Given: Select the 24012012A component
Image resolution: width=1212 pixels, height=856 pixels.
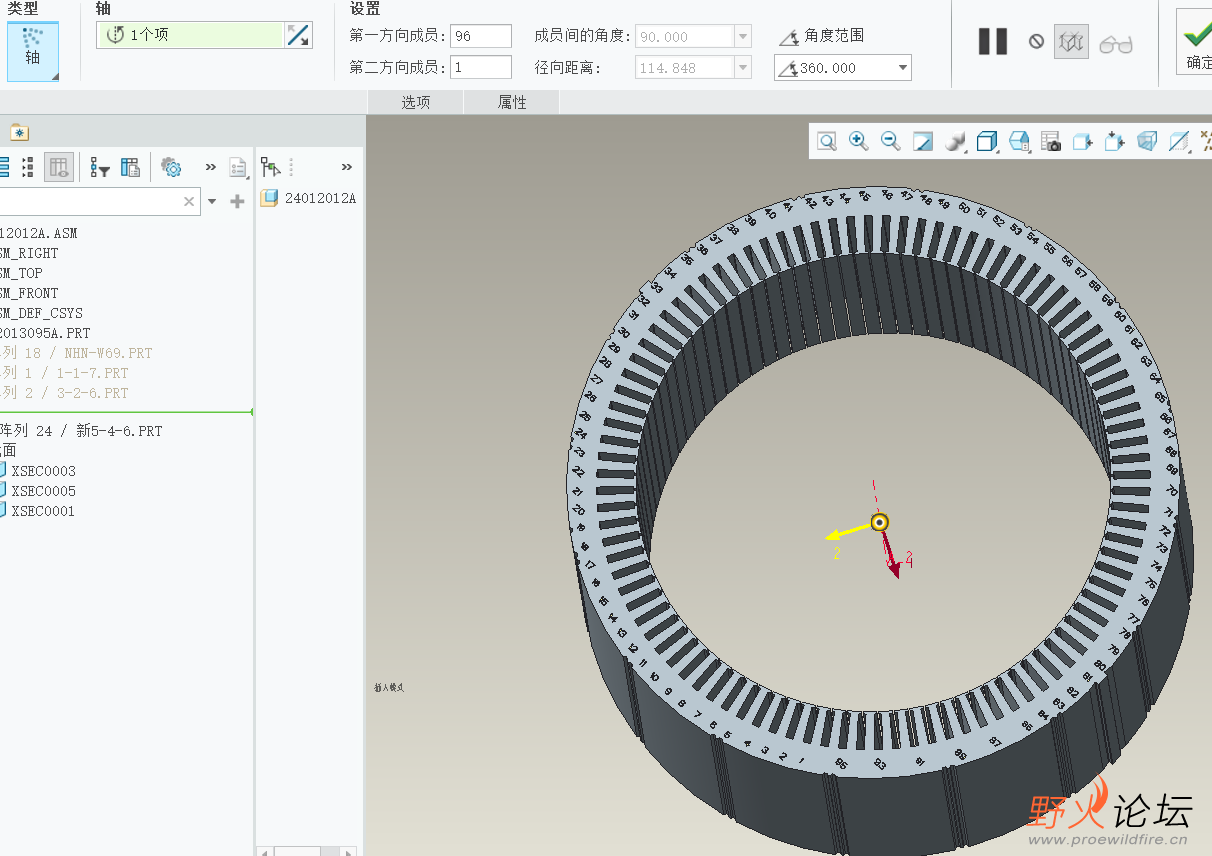Looking at the screenshot, I should [x=309, y=198].
